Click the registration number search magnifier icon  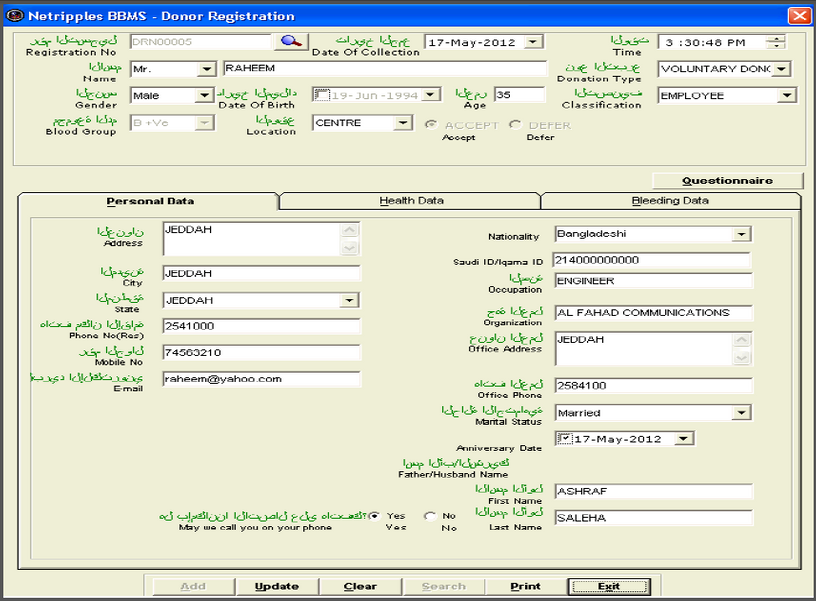[x=291, y=42]
